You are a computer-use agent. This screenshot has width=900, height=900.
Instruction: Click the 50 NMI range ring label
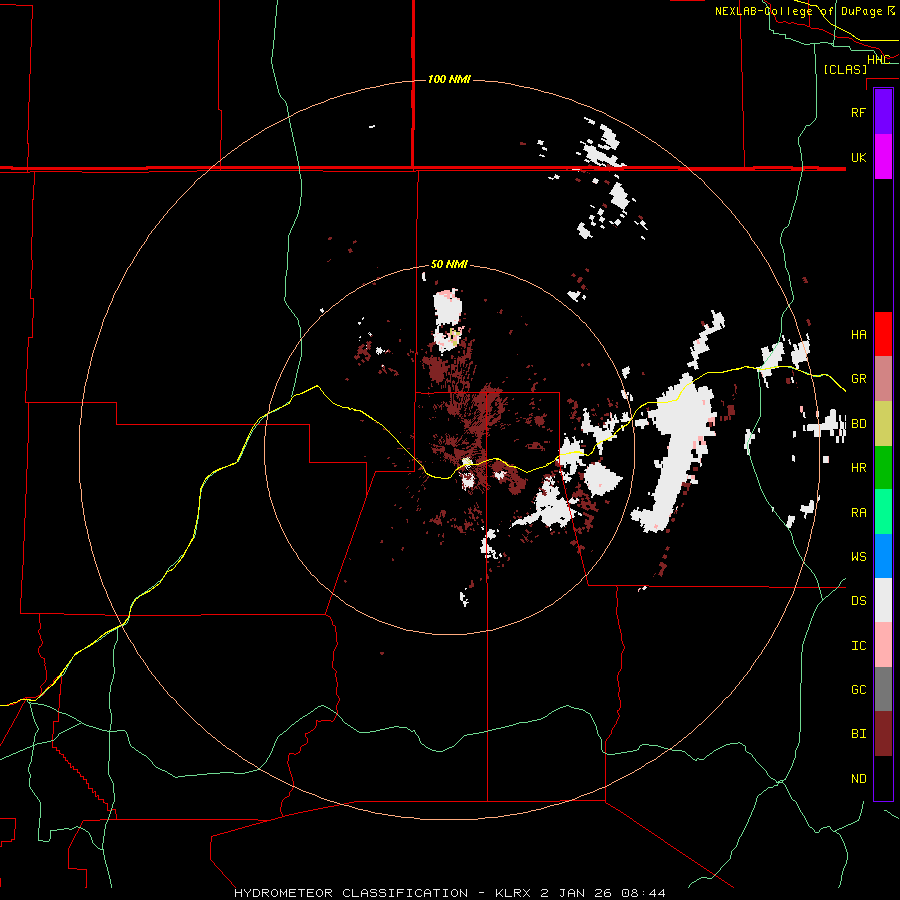pyautogui.click(x=449, y=264)
